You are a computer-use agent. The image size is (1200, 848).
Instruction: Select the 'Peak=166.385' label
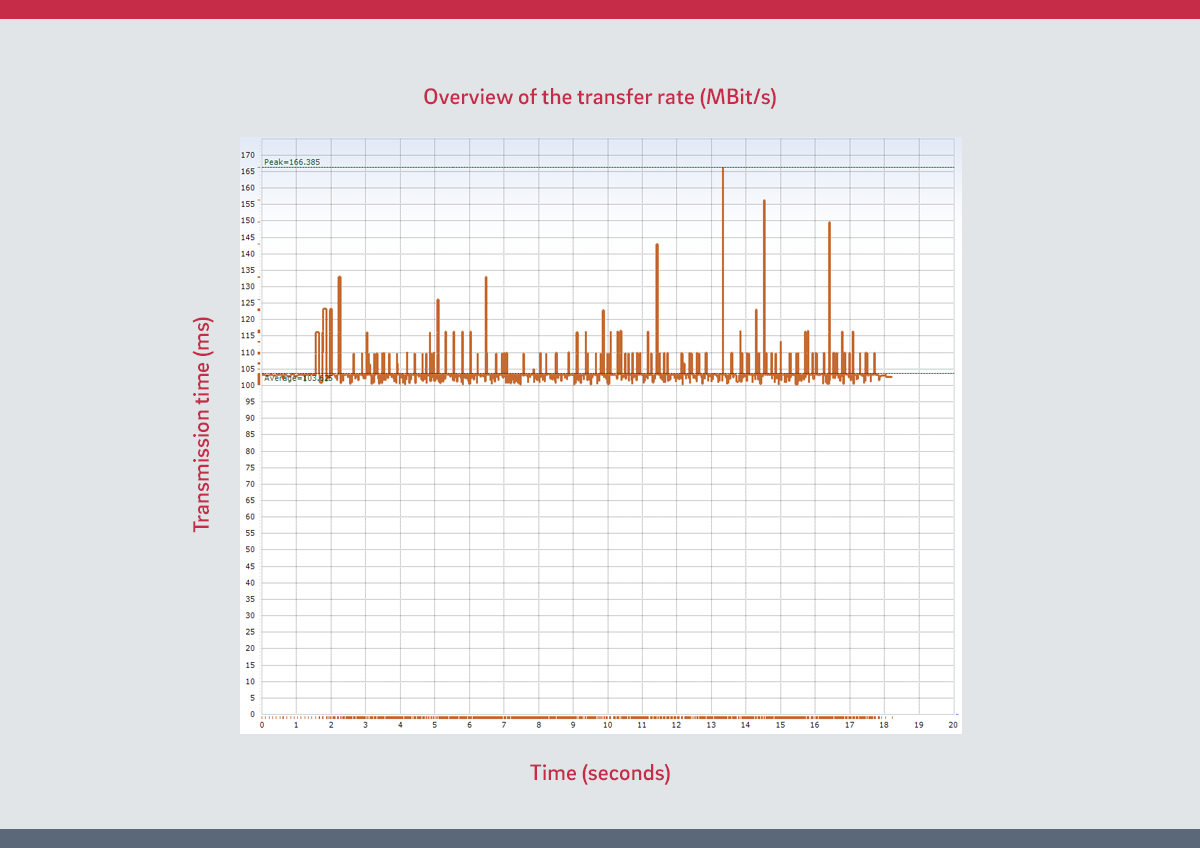(292, 162)
